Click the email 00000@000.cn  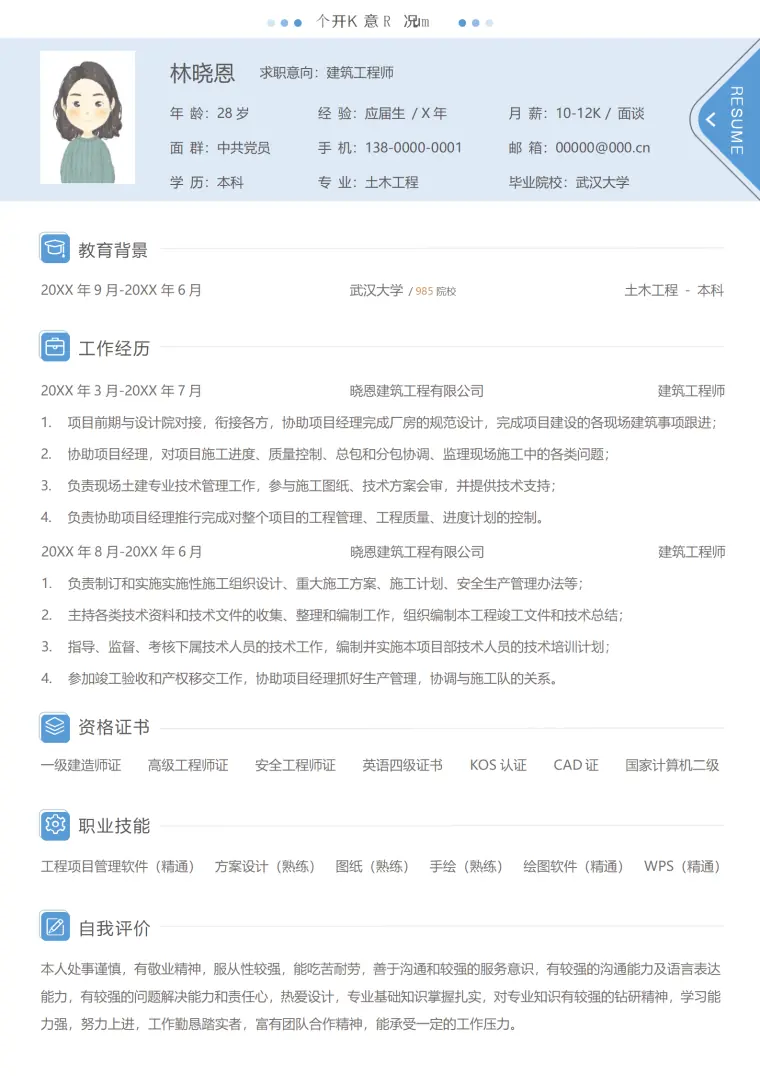[x=603, y=148]
